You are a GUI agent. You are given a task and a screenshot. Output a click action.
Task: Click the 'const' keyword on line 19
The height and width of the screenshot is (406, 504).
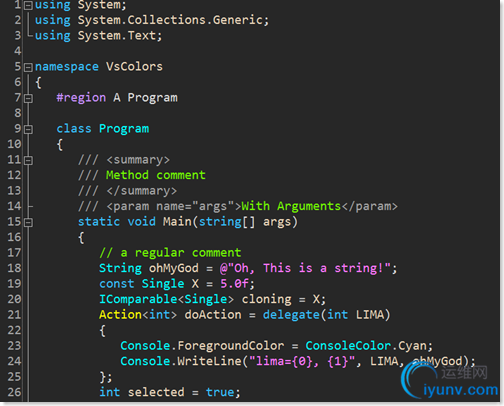coord(117,284)
